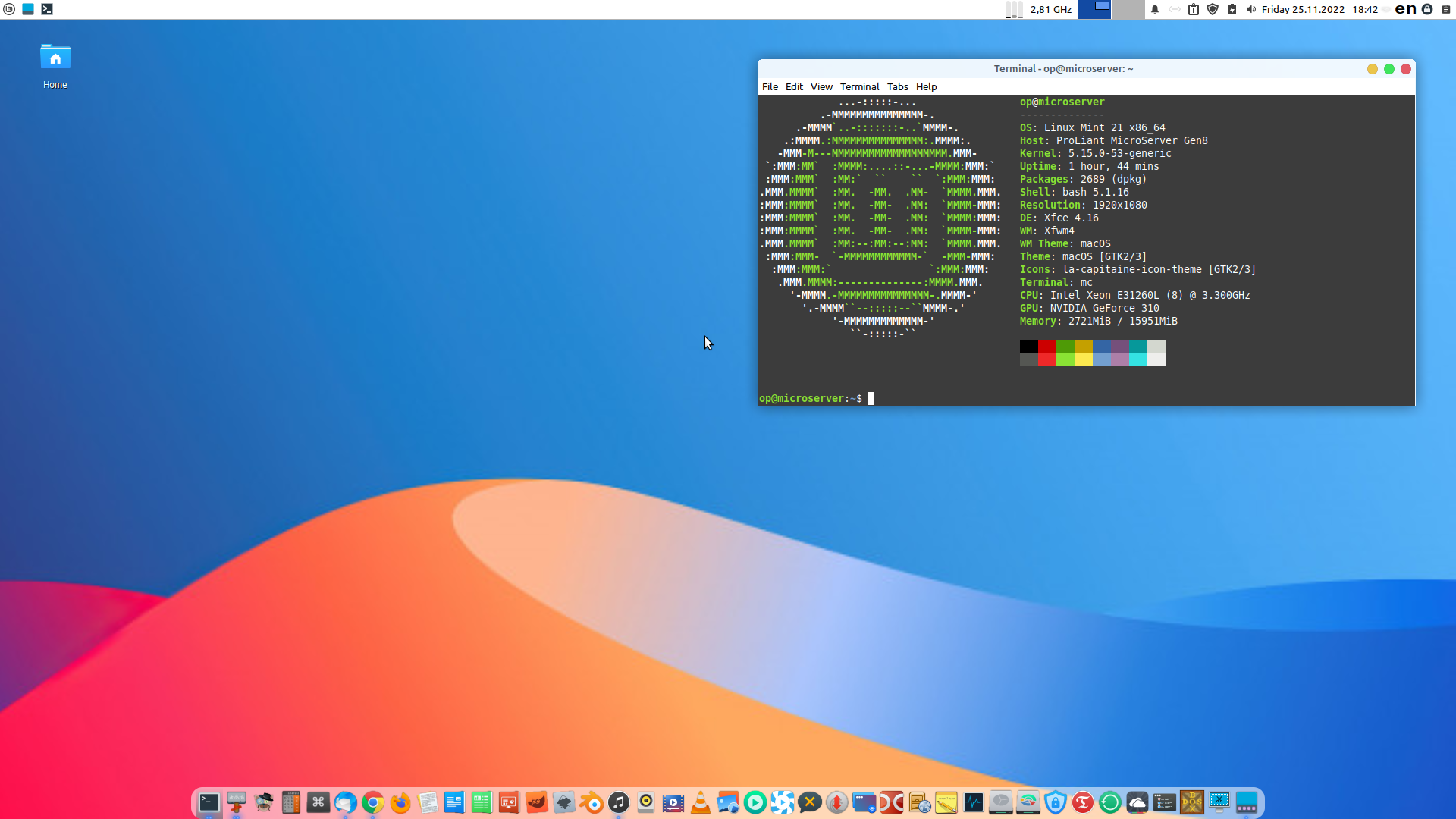The width and height of the screenshot is (1456, 819).
Task: Click the show desktop icon in top panel
Action: tap(28, 9)
